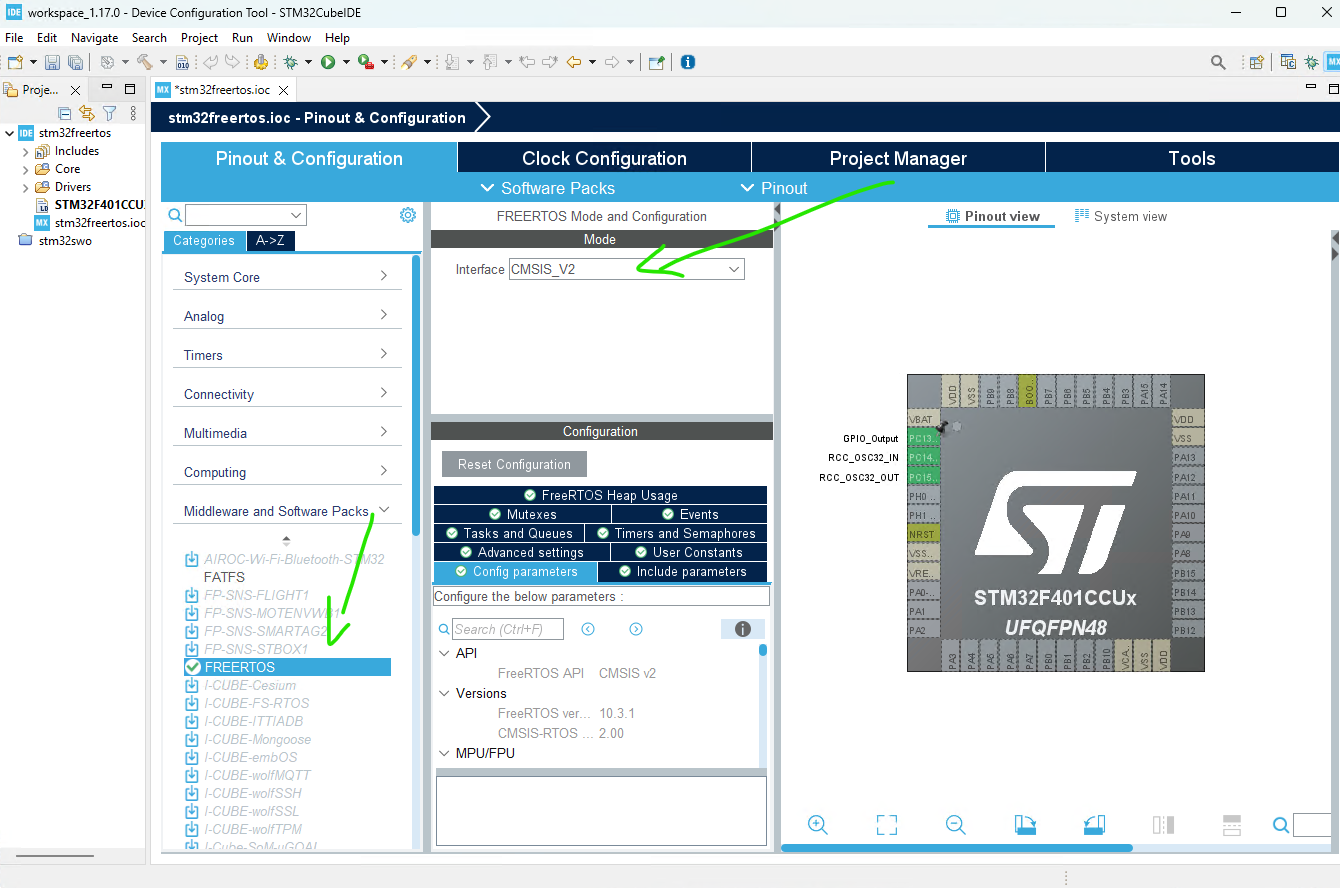1340x888 pixels.
Task: Zoom out on pinout view
Action: pos(956,825)
